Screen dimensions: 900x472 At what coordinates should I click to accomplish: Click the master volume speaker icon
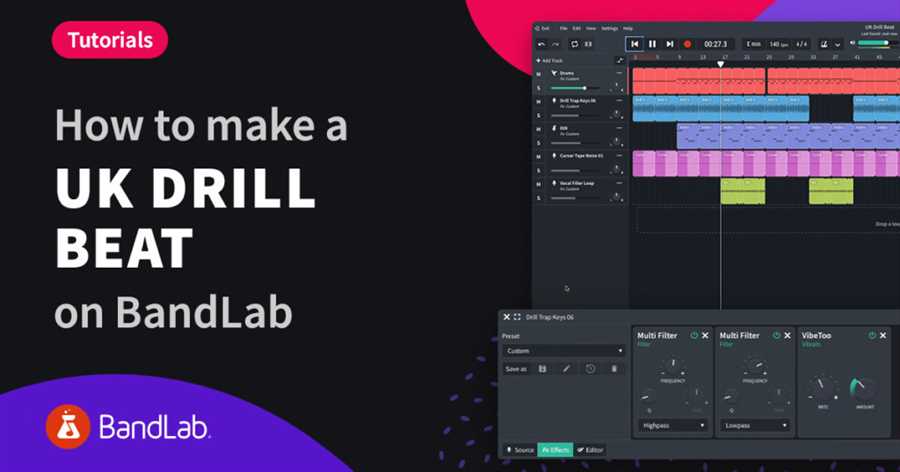pos(852,43)
